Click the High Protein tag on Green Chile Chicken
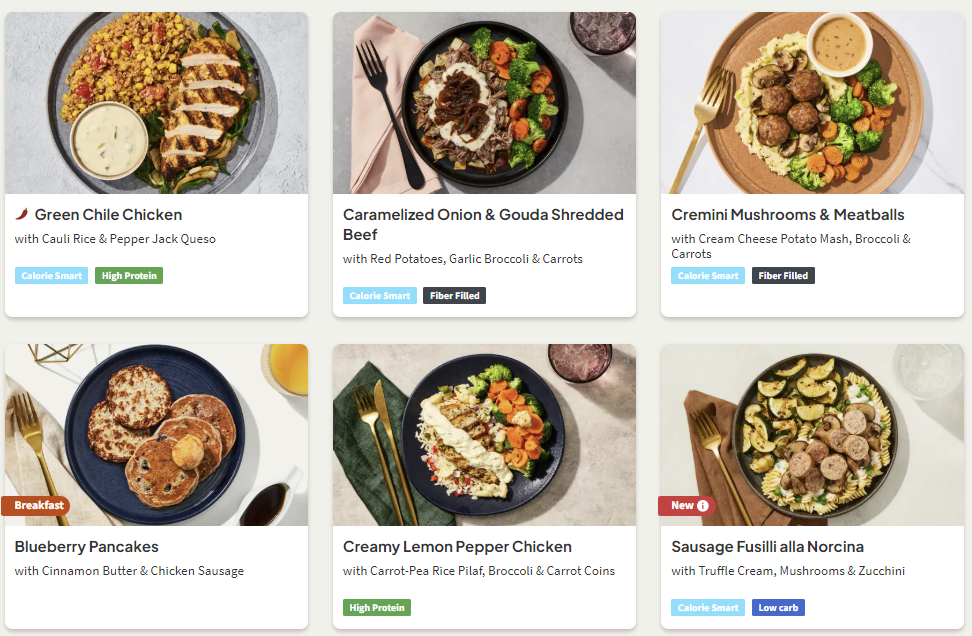The height and width of the screenshot is (636, 972). point(129,275)
